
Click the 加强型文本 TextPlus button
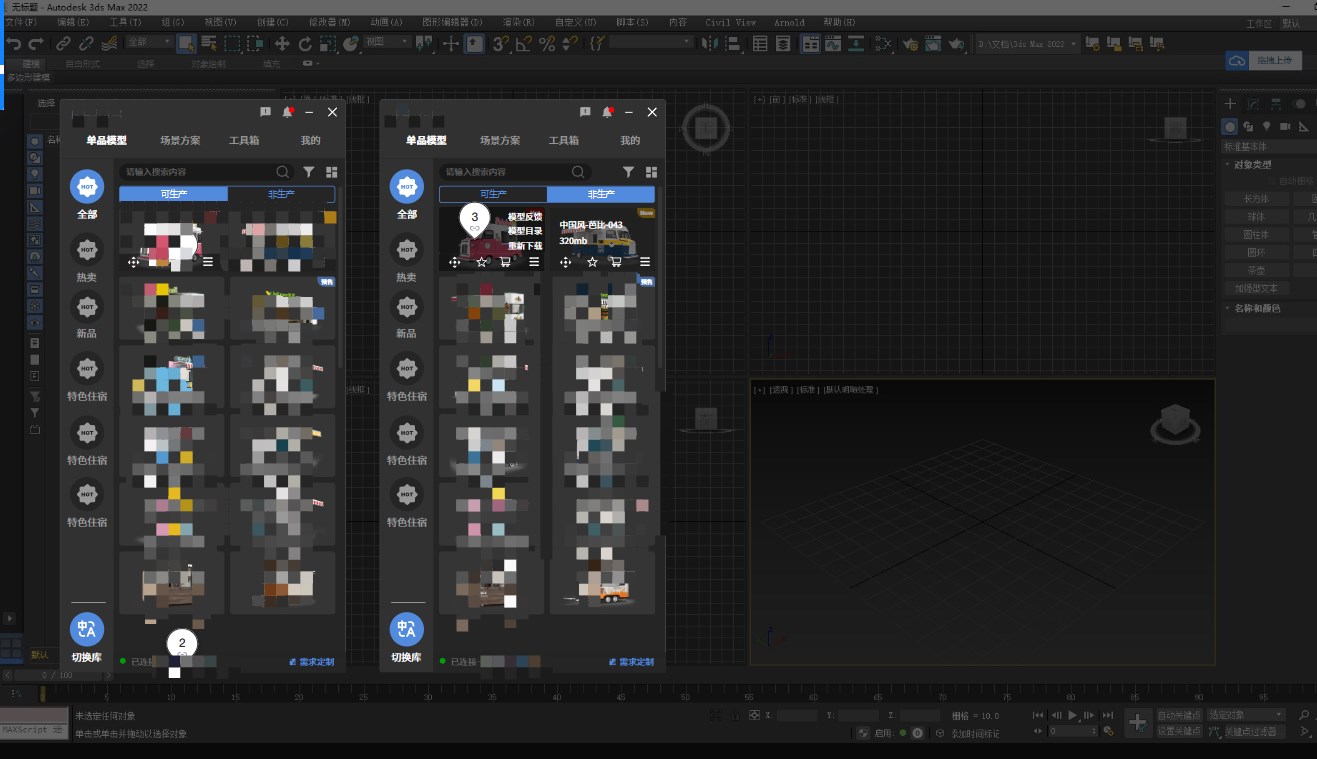1256,289
